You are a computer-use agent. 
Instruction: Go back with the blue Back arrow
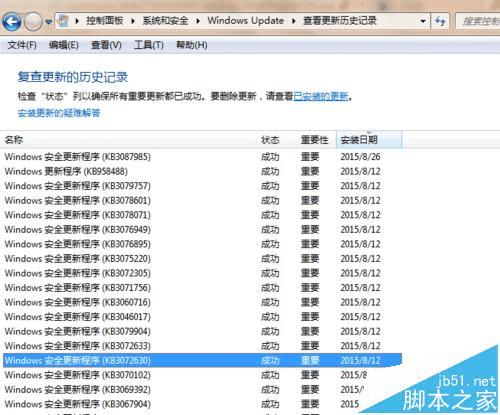coord(12,22)
